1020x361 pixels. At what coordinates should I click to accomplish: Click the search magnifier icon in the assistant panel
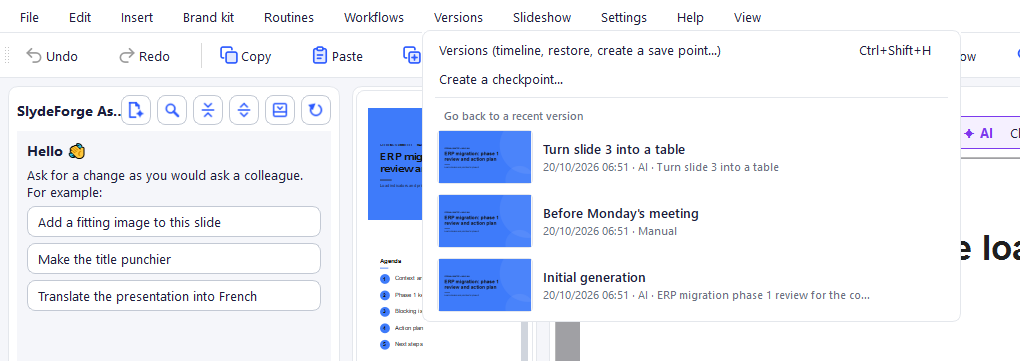pos(172,111)
